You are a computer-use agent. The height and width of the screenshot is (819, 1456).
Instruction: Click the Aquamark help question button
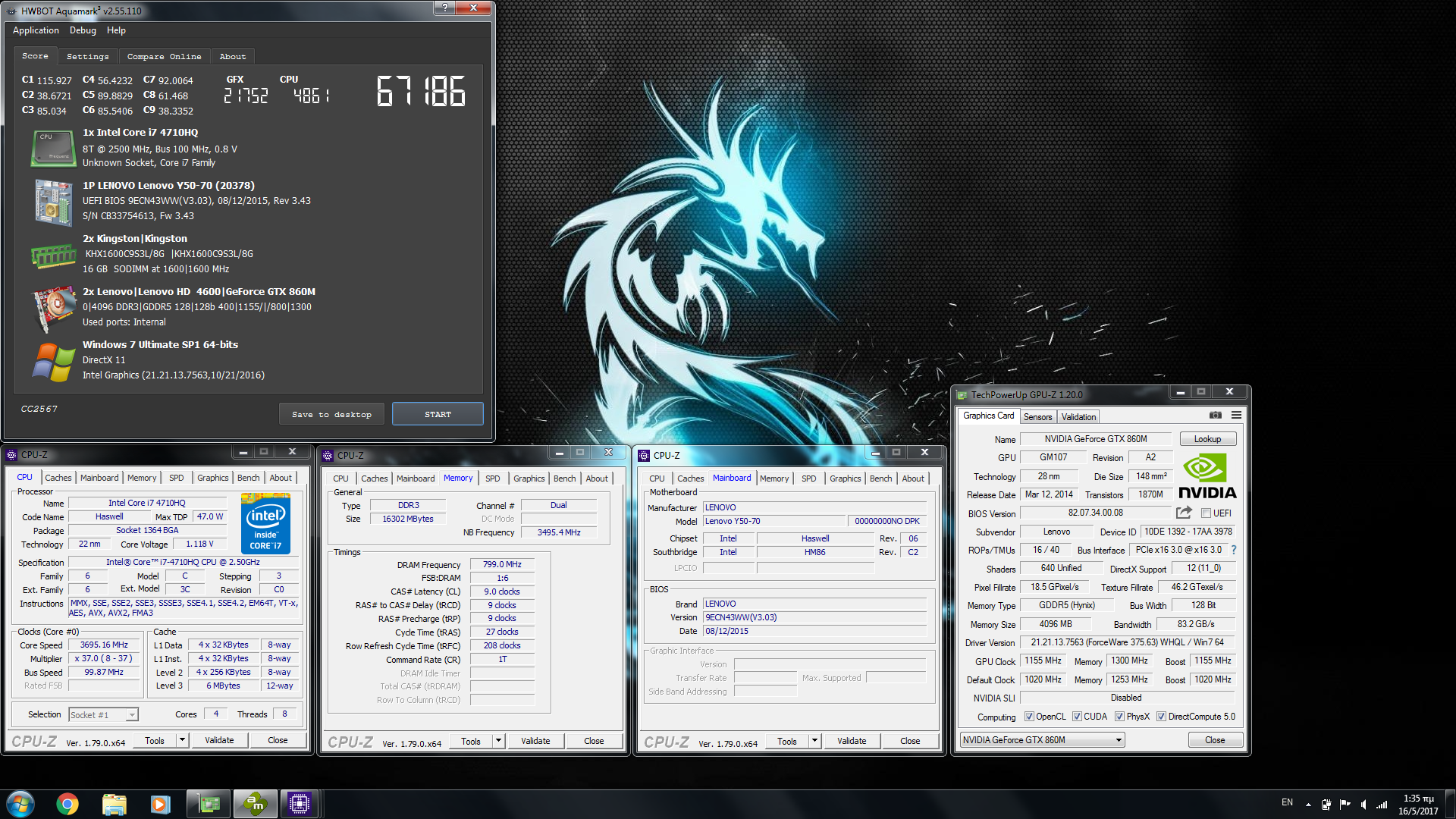click(445, 7)
